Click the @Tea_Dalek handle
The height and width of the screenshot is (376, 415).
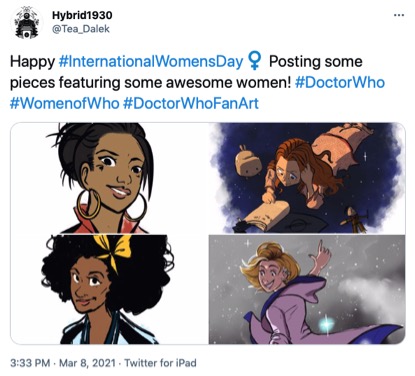81,29
